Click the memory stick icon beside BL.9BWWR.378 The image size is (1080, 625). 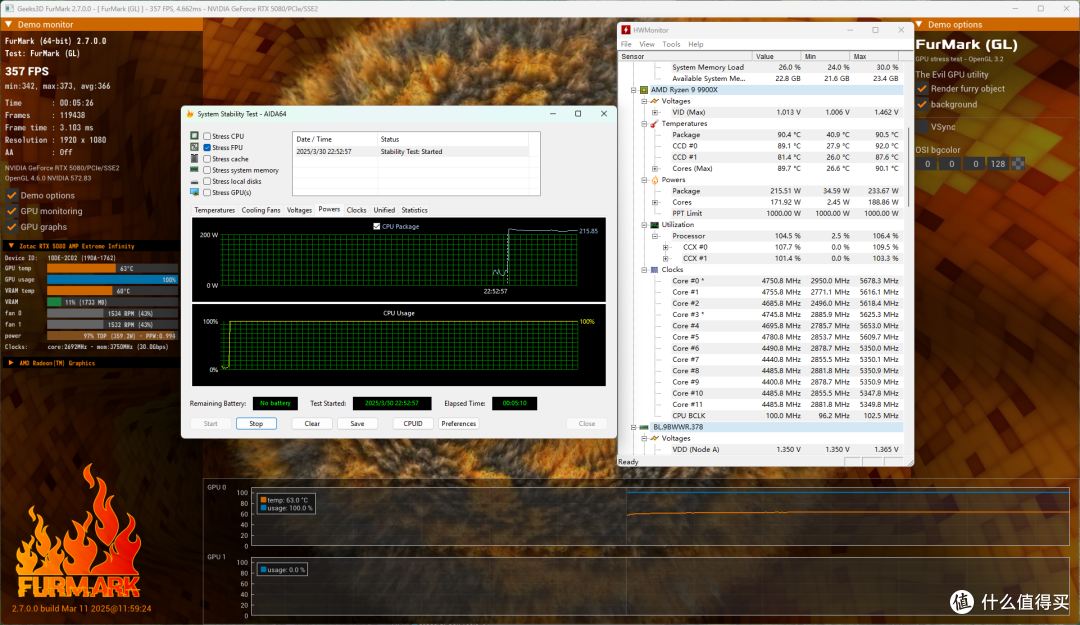click(x=644, y=427)
